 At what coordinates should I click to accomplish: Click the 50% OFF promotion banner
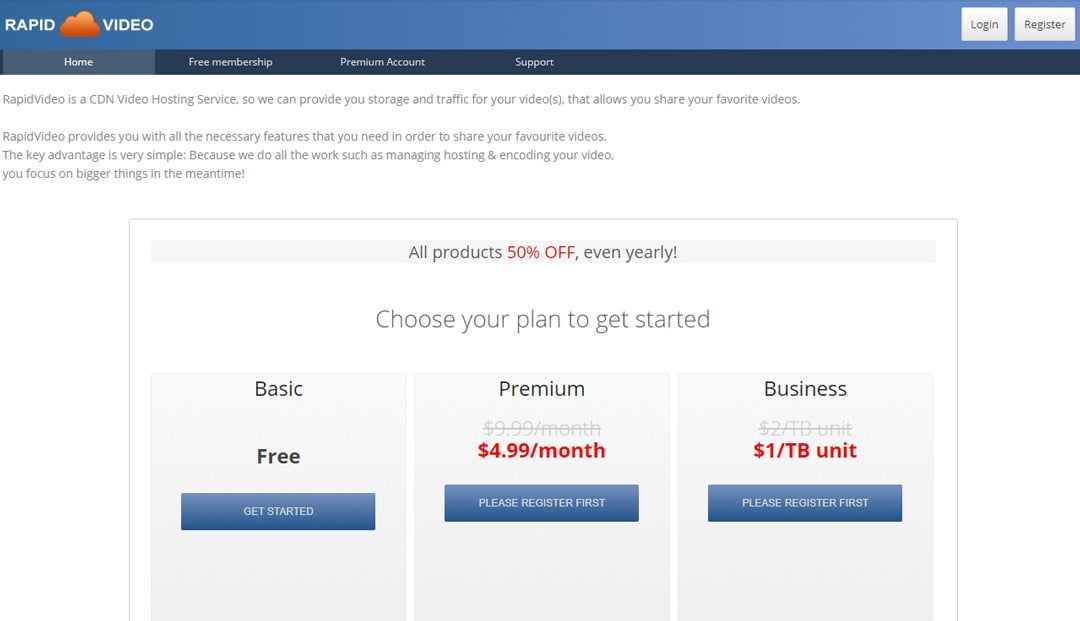coord(543,252)
